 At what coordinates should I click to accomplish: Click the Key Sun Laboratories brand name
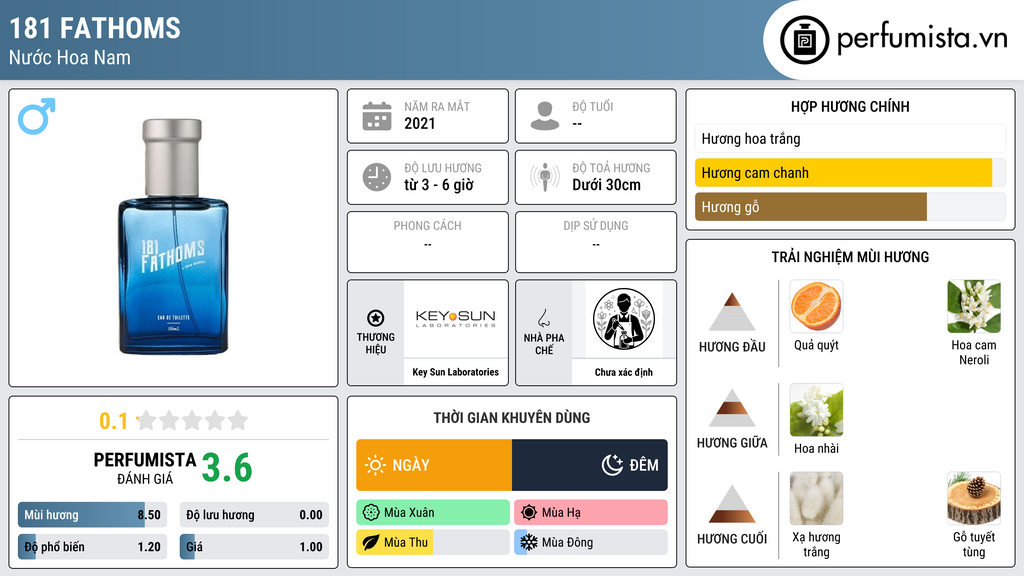click(455, 372)
